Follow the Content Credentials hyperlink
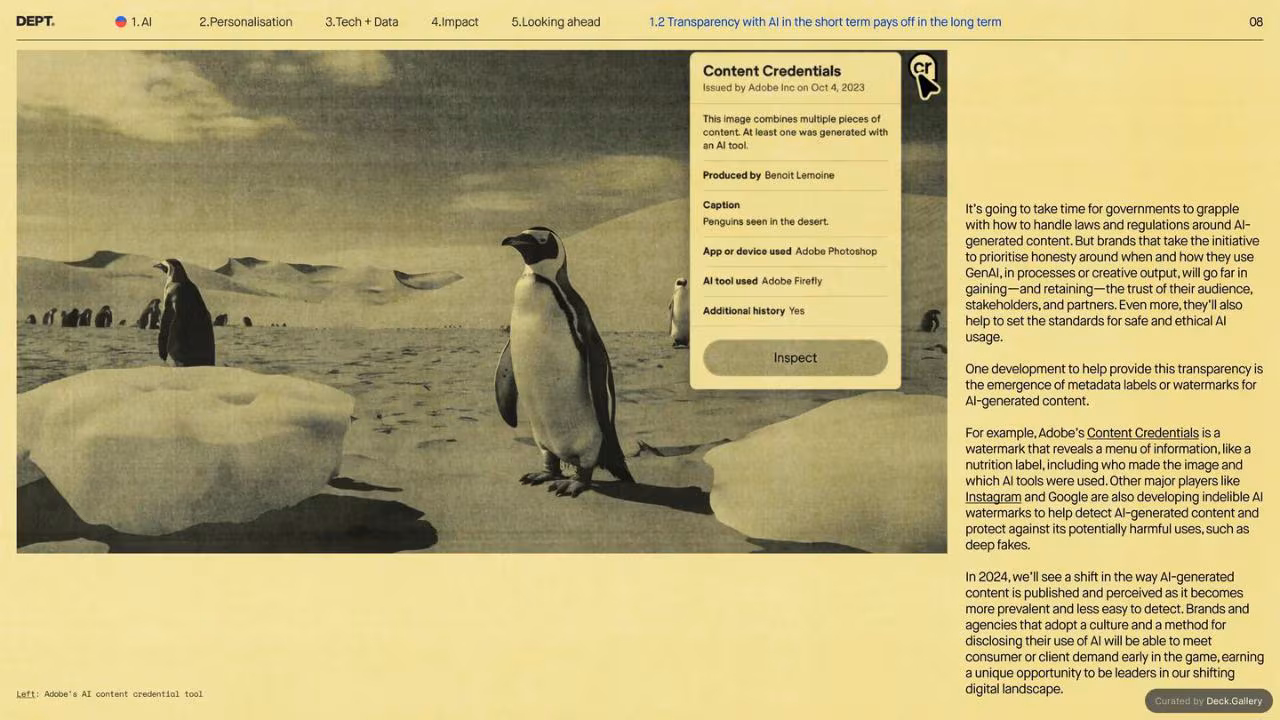This screenshot has height=720, width=1280. [x=1143, y=433]
